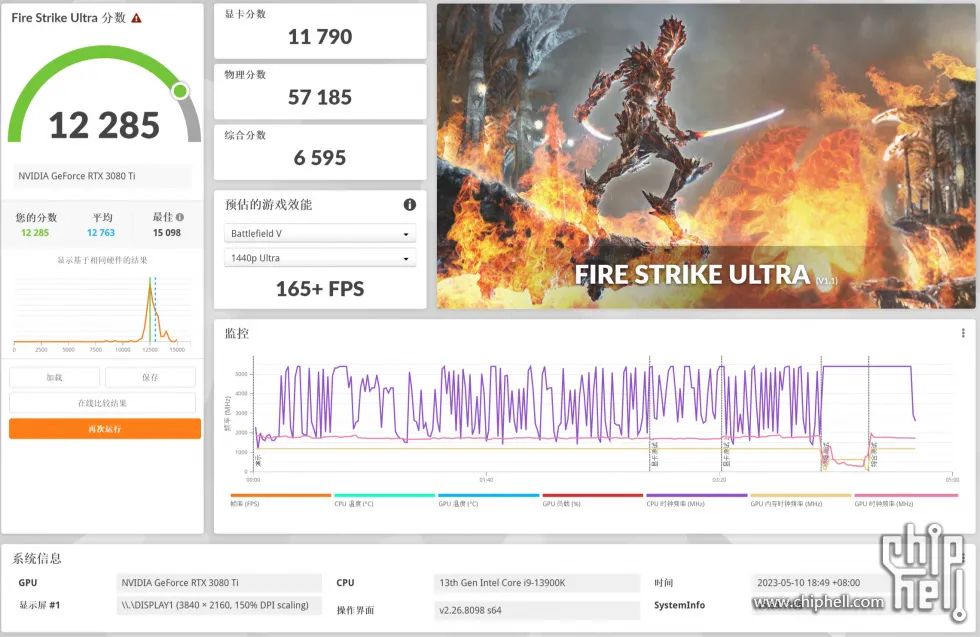
Task: Click the best score 15 098
Action: (x=166, y=233)
